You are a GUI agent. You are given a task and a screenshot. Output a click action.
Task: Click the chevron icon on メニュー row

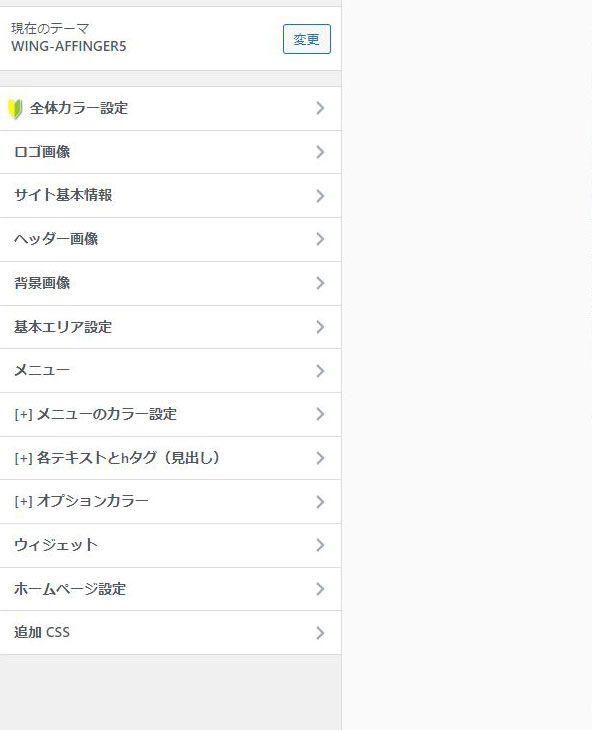coord(320,371)
